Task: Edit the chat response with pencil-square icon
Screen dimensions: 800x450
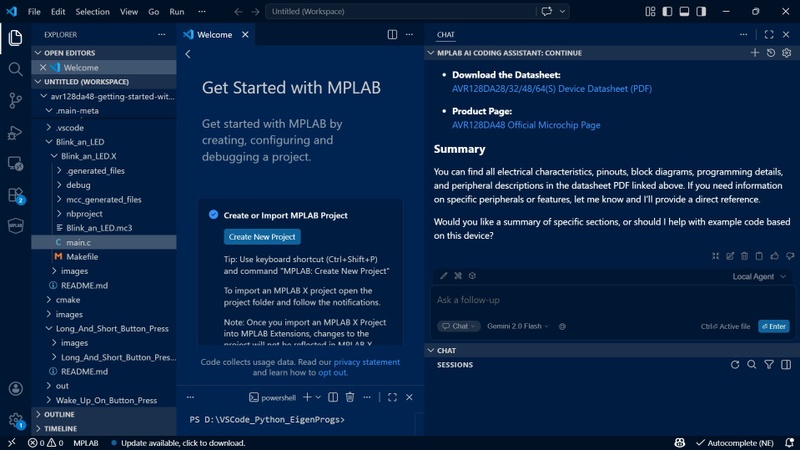Action: pyautogui.click(x=730, y=256)
